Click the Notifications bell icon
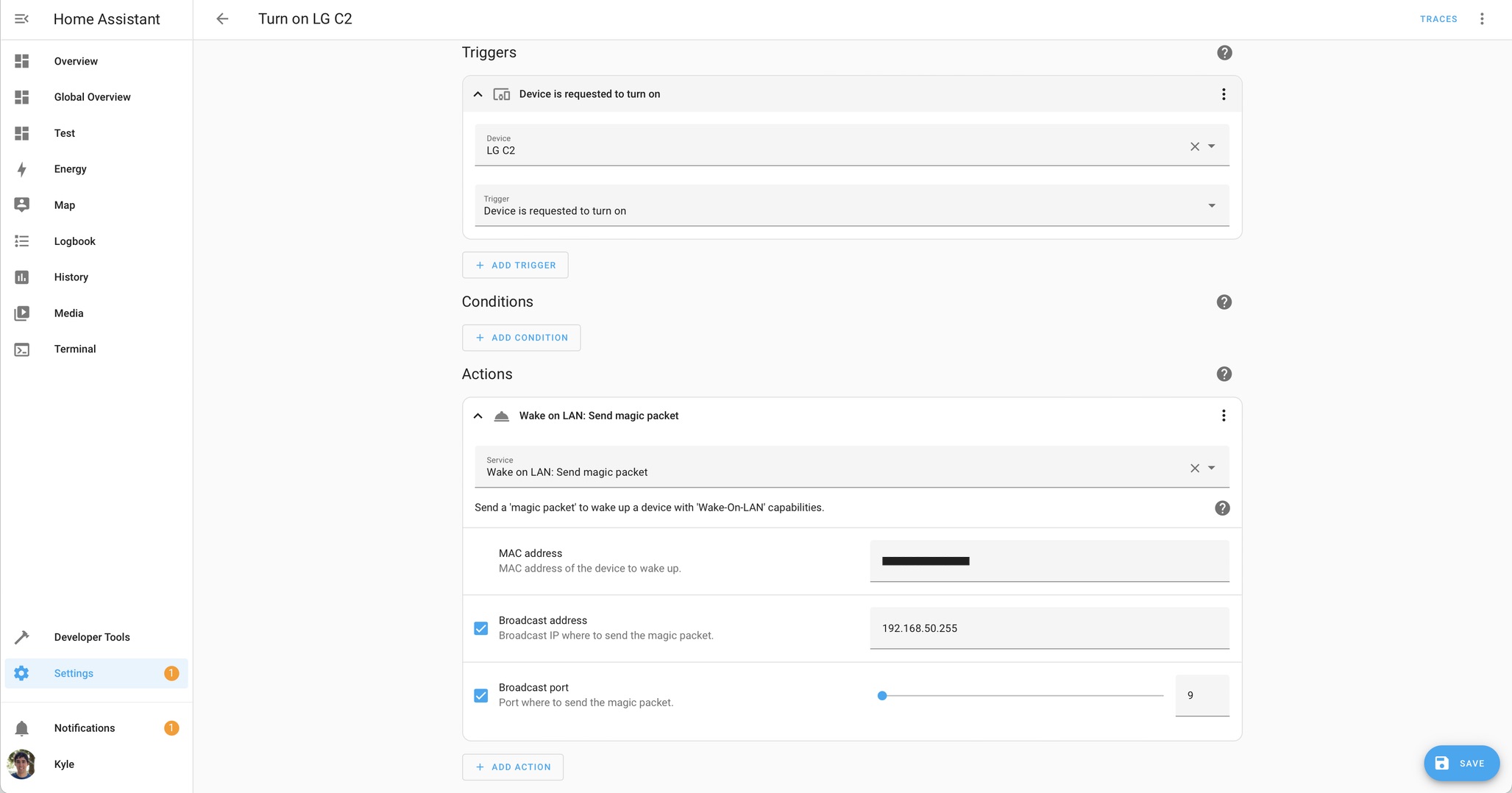Image resolution: width=1512 pixels, height=793 pixels. pos(22,728)
